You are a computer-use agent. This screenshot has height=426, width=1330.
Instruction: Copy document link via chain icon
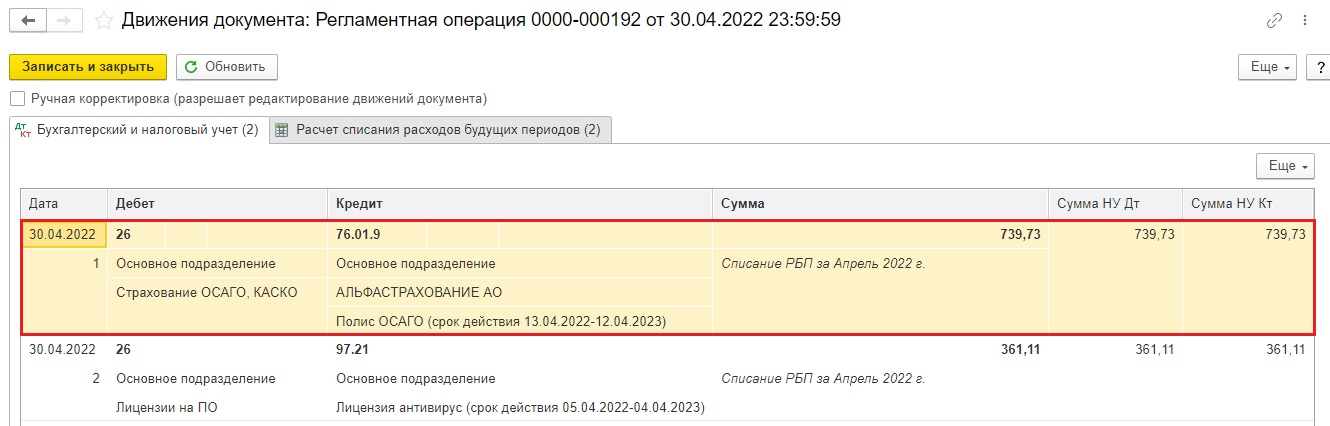pyautogui.click(x=1274, y=20)
